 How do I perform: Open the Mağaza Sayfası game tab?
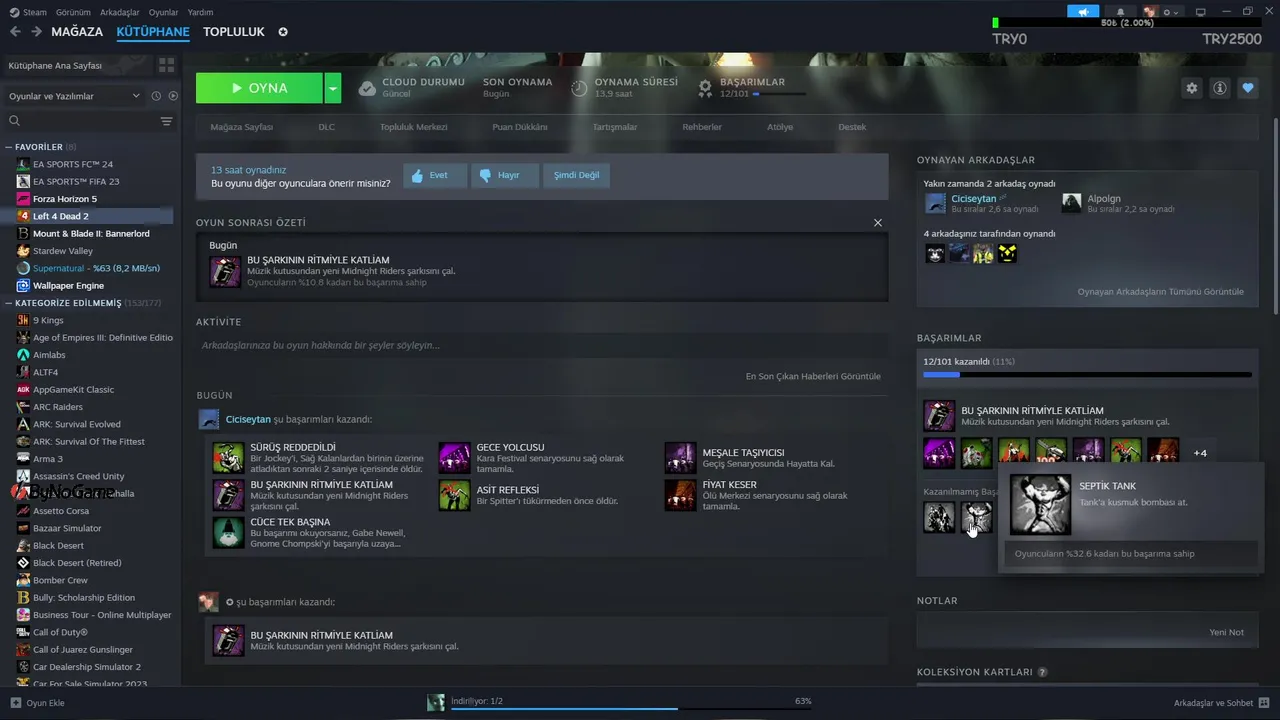(241, 127)
